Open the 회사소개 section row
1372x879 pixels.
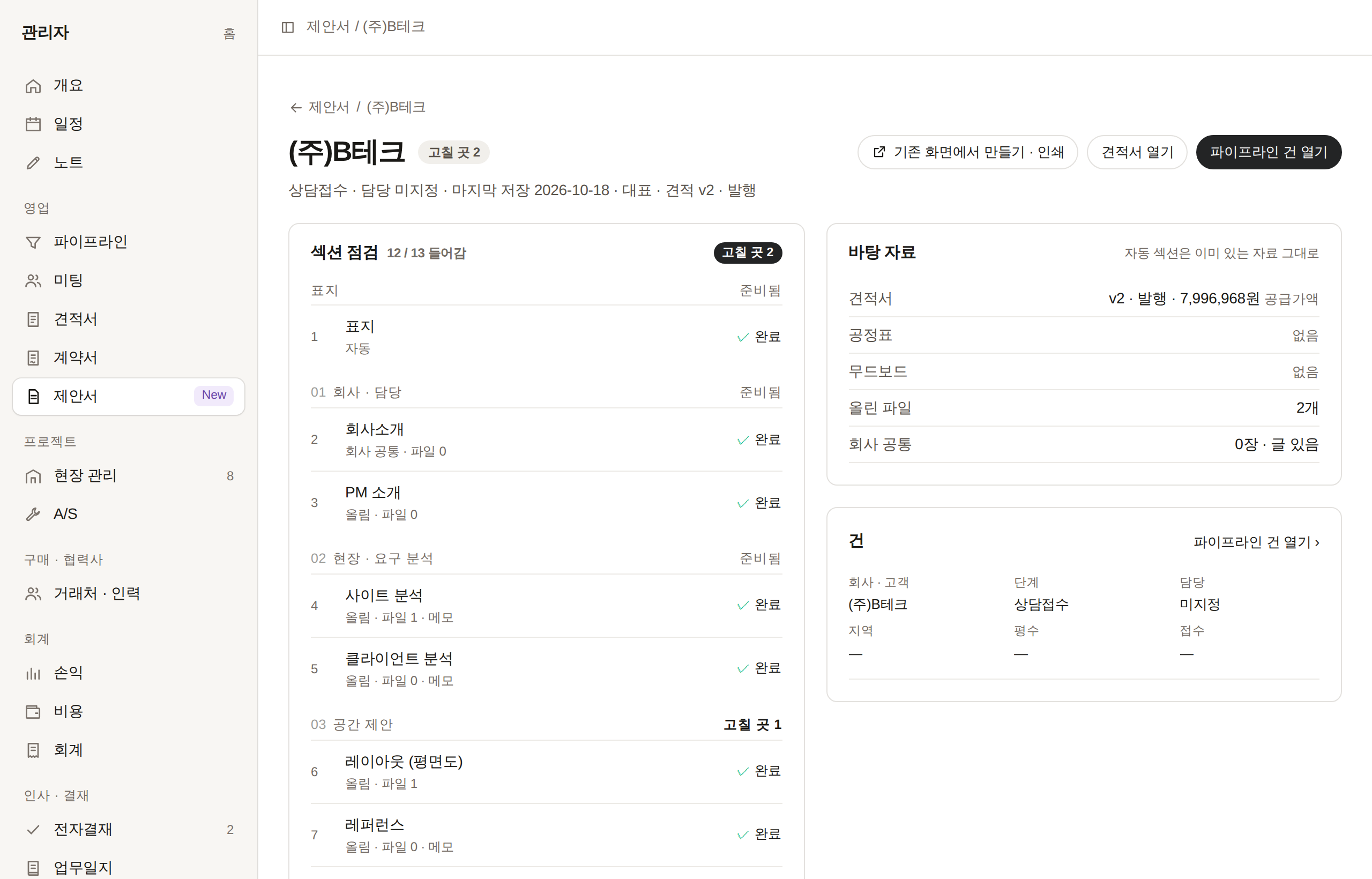[x=546, y=440]
